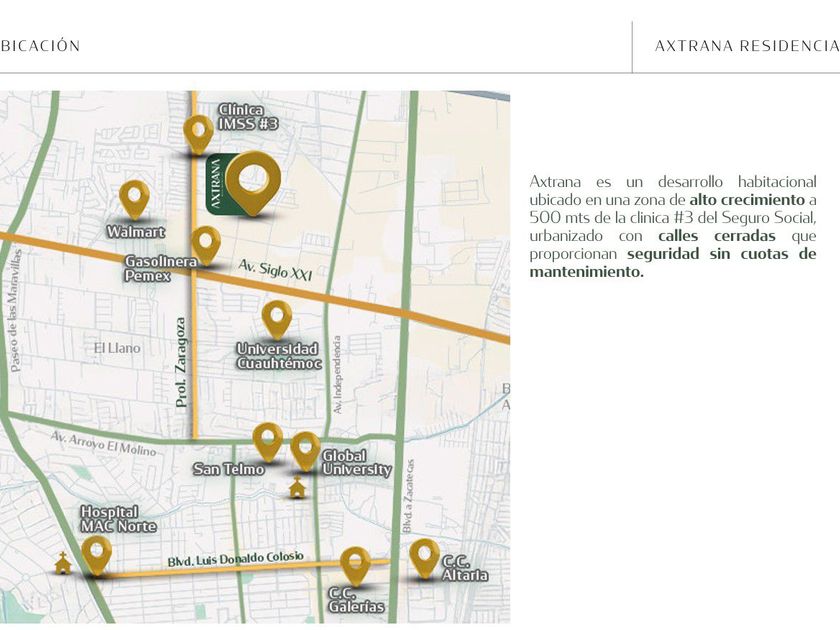Click the 'C.C. Galerías' label
Viewport: 840px width, 630px height.
click(x=356, y=600)
